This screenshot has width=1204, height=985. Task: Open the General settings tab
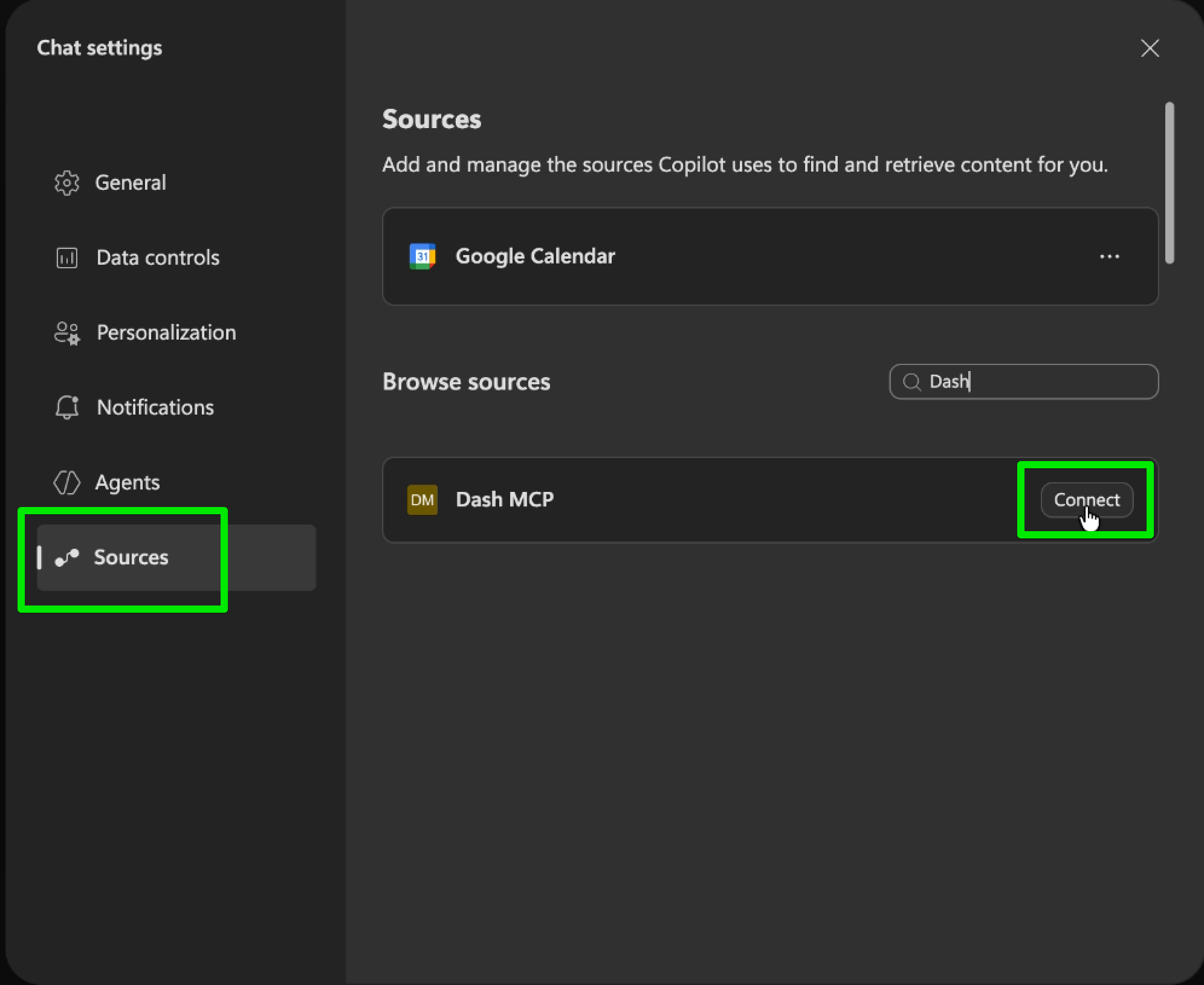pyautogui.click(x=175, y=182)
